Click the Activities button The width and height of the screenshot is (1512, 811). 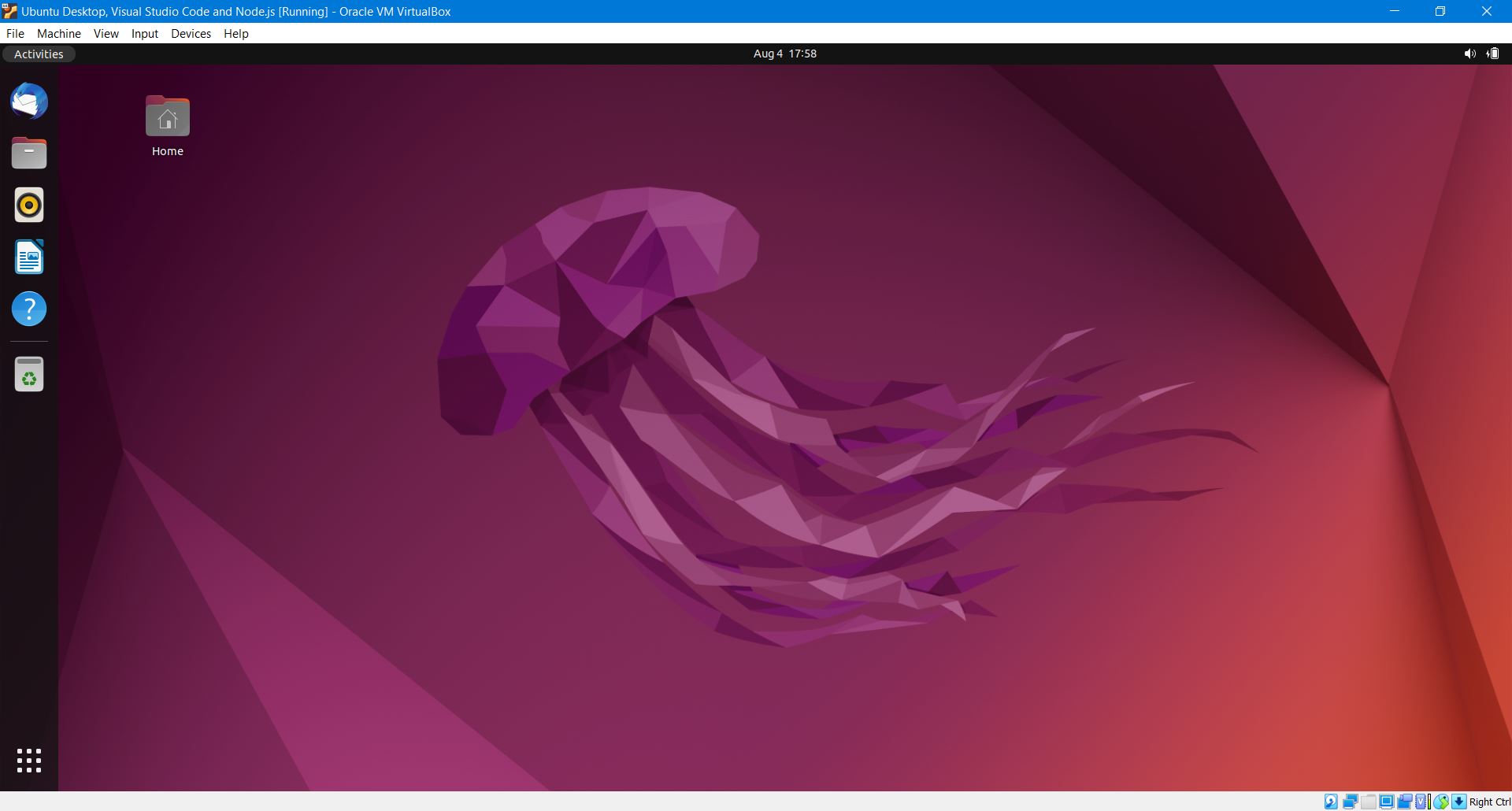point(39,54)
